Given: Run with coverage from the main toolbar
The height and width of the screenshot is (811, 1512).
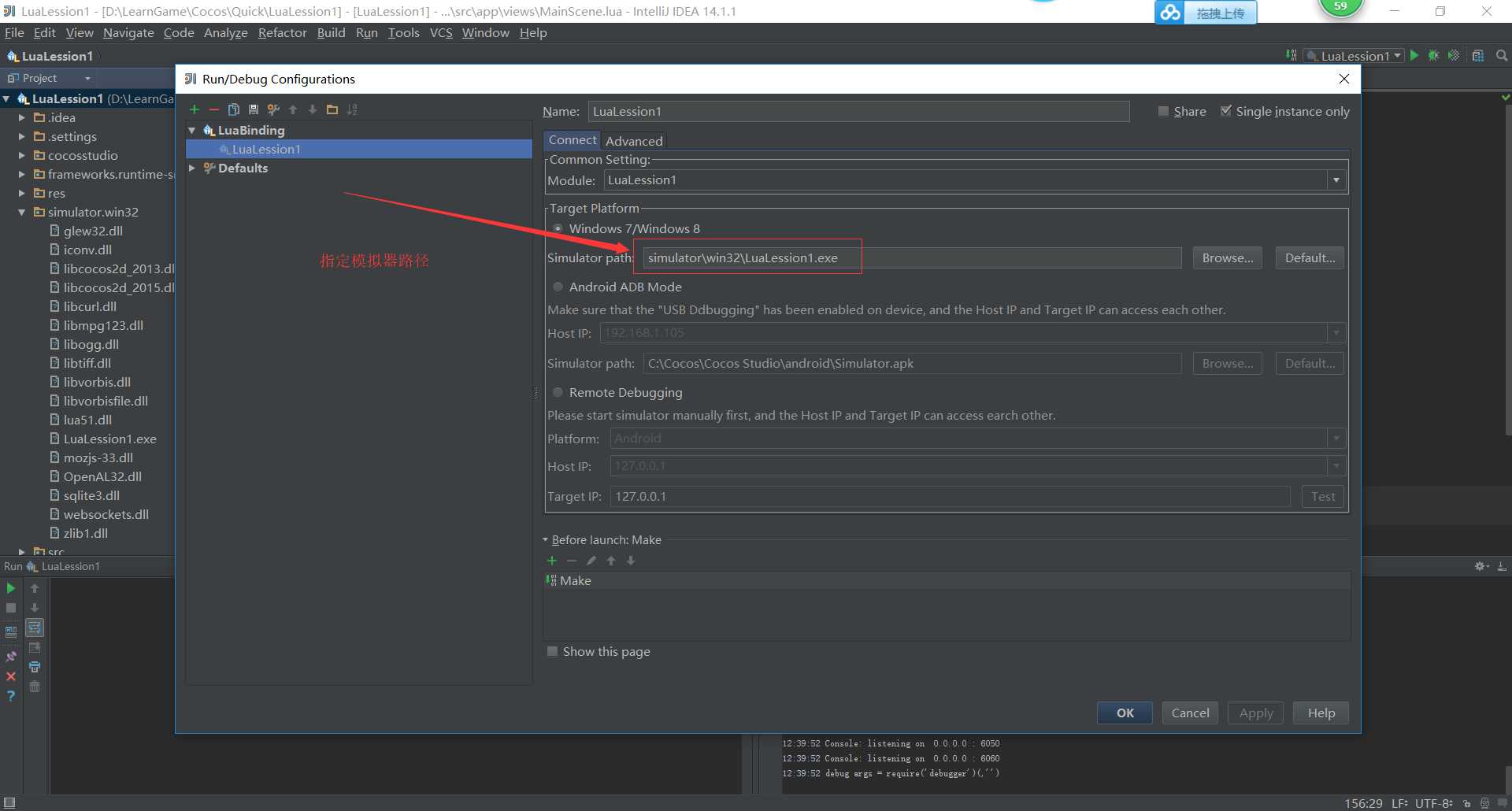Looking at the screenshot, I should 1454,56.
